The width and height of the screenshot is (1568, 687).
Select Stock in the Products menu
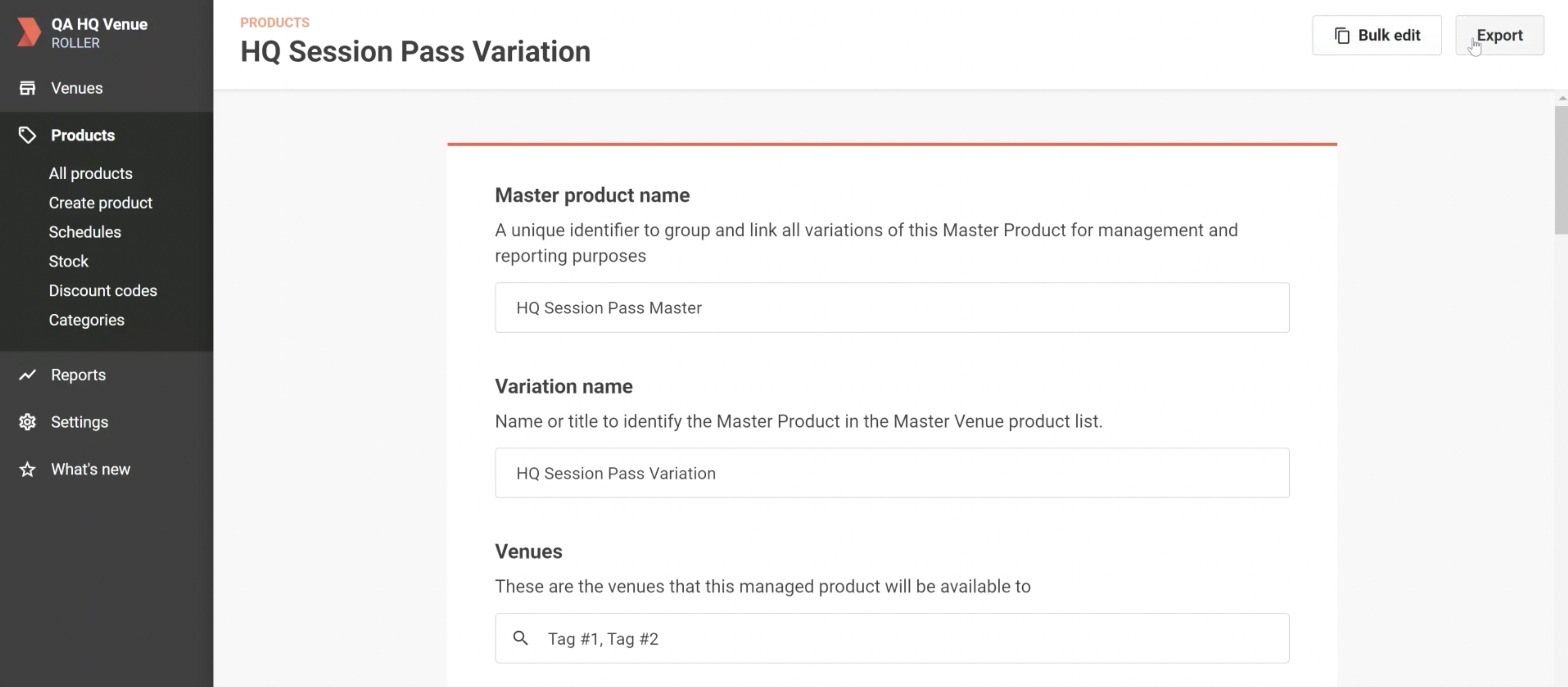click(68, 261)
